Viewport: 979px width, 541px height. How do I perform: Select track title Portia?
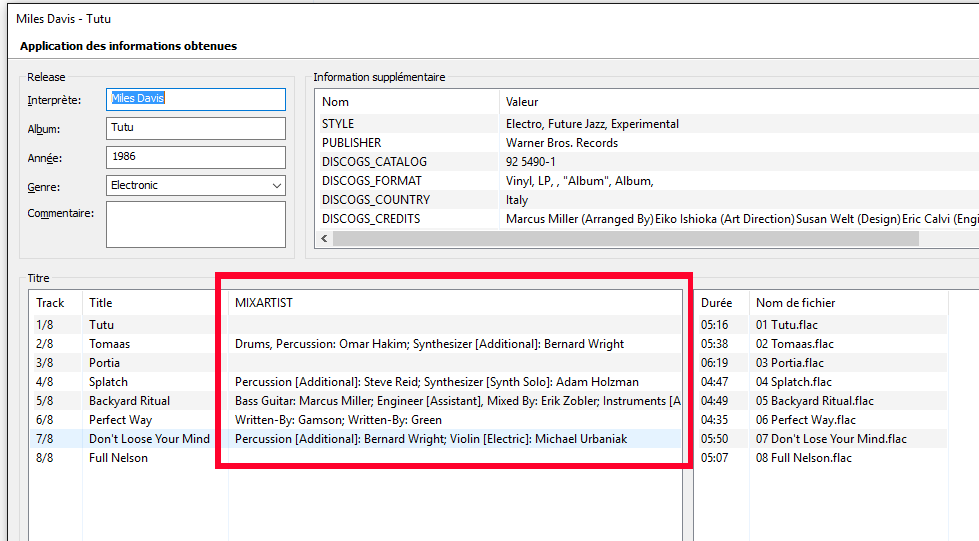[x=104, y=363]
